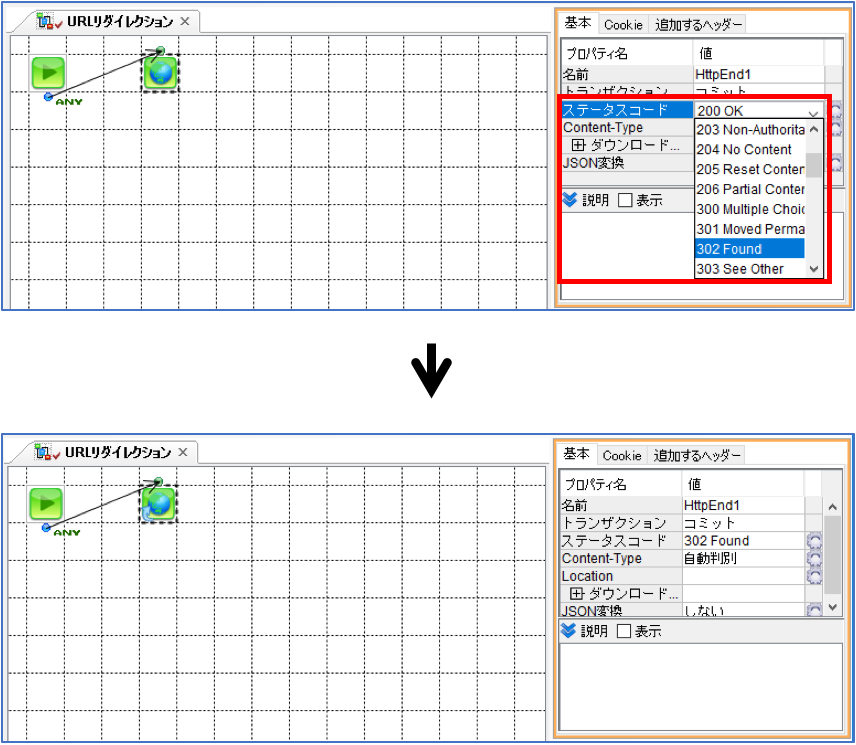
Task: Click the ANY label under lower Start node
Action: click(x=67, y=533)
